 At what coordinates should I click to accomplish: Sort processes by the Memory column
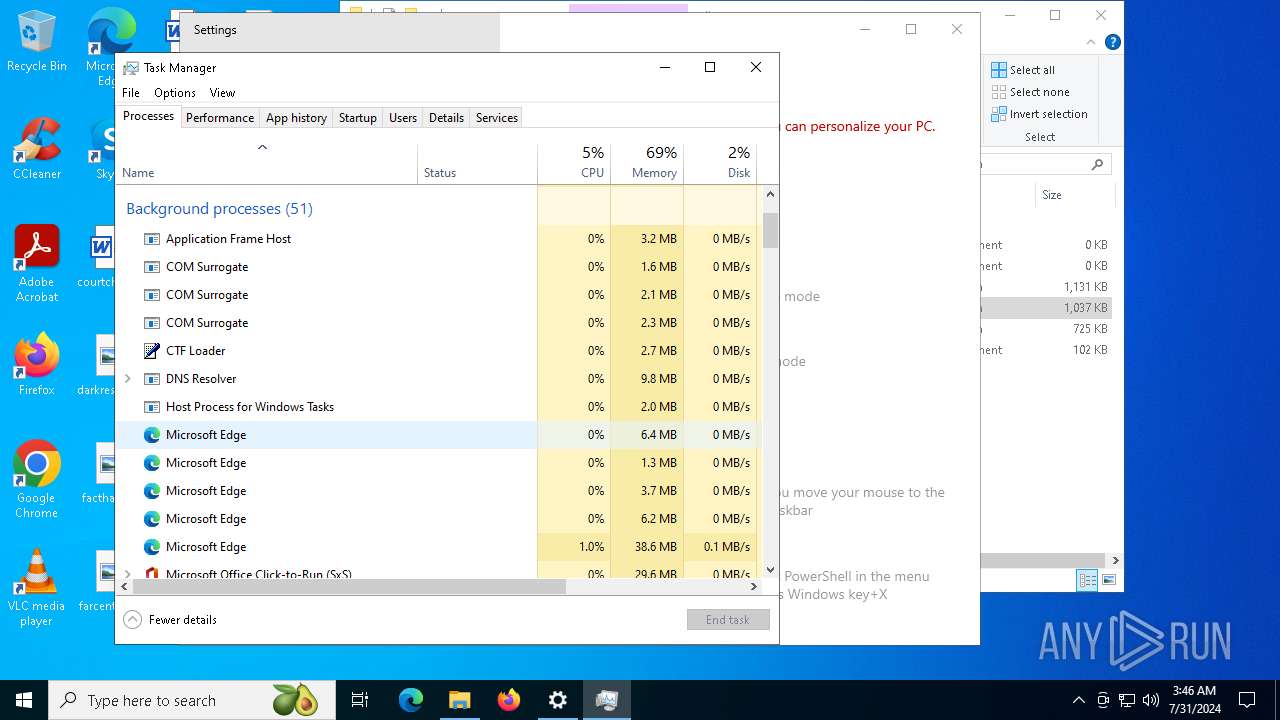pyautogui.click(x=647, y=164)
